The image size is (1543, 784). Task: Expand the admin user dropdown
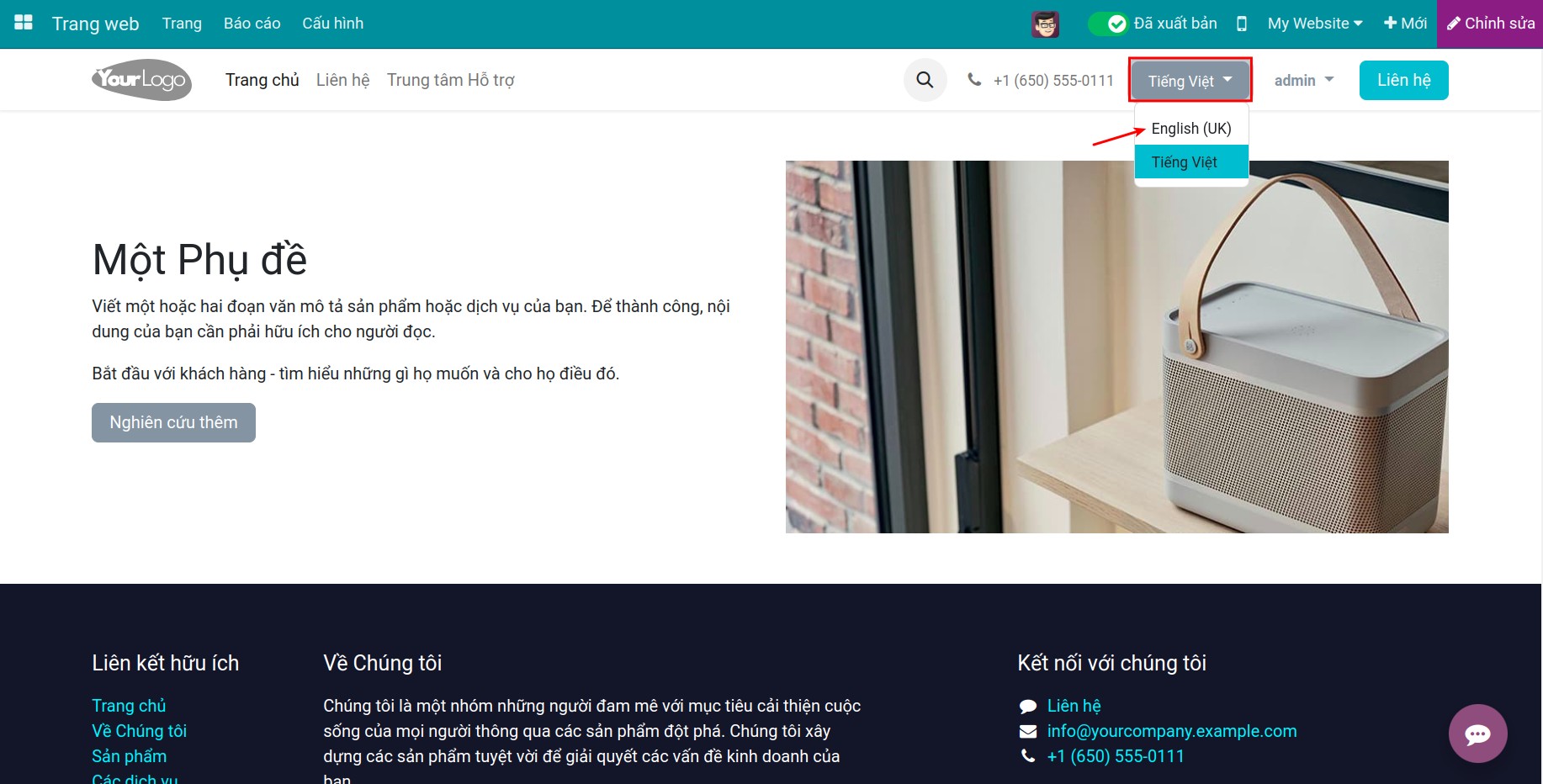pos(1304,81)
